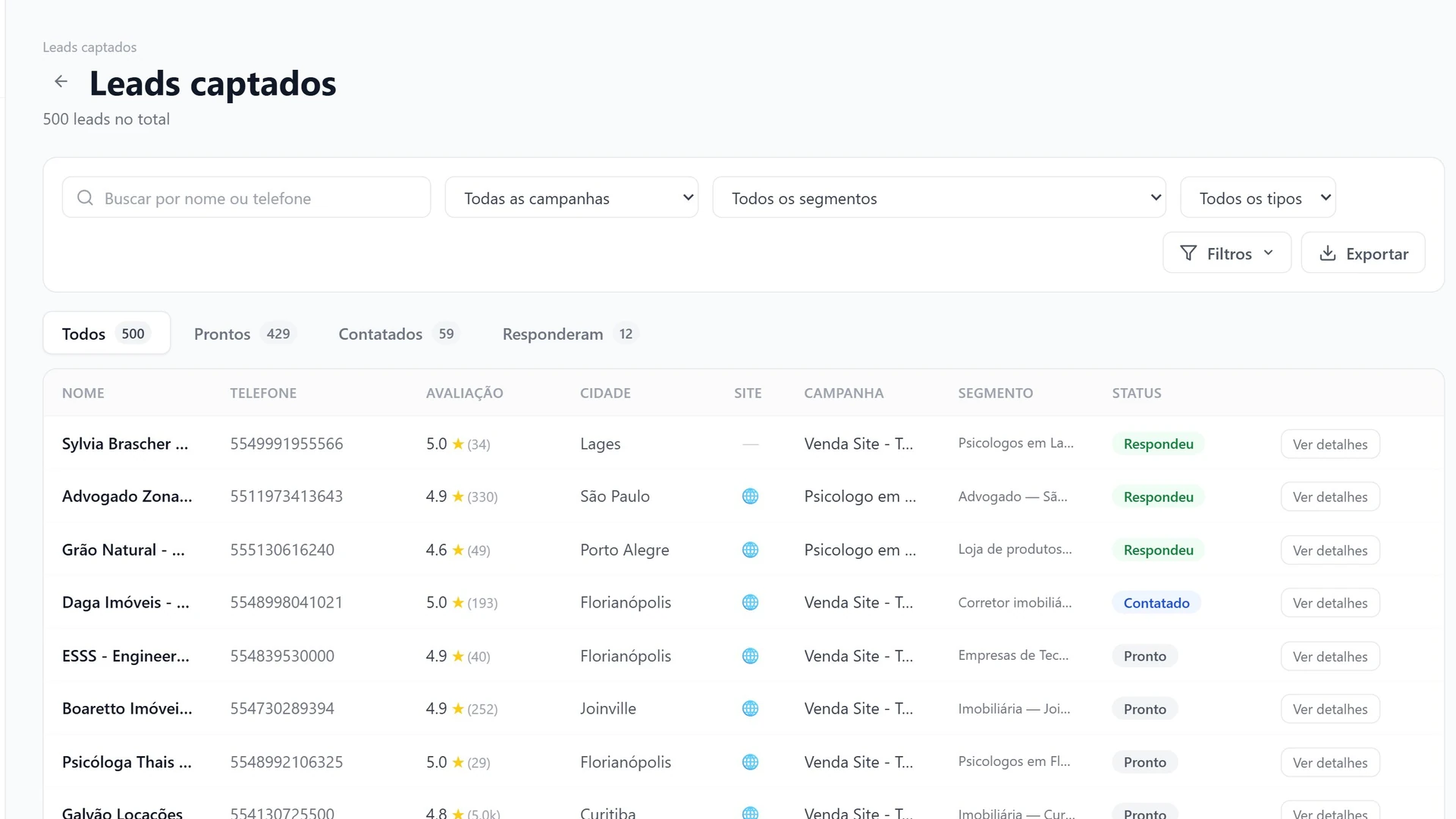
Task: Click the STATUS column header
Action: [1137, 393]
